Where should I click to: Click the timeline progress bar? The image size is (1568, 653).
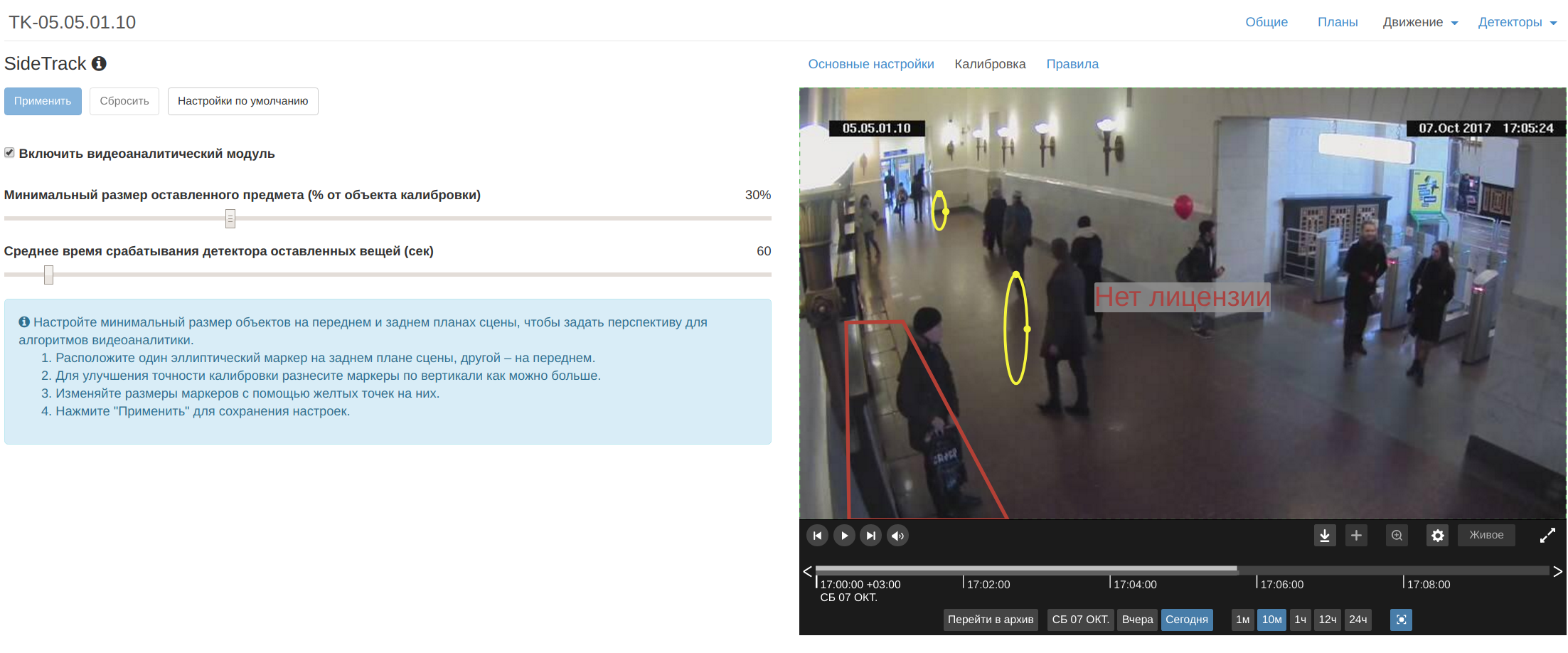[x=1182, y=570]
